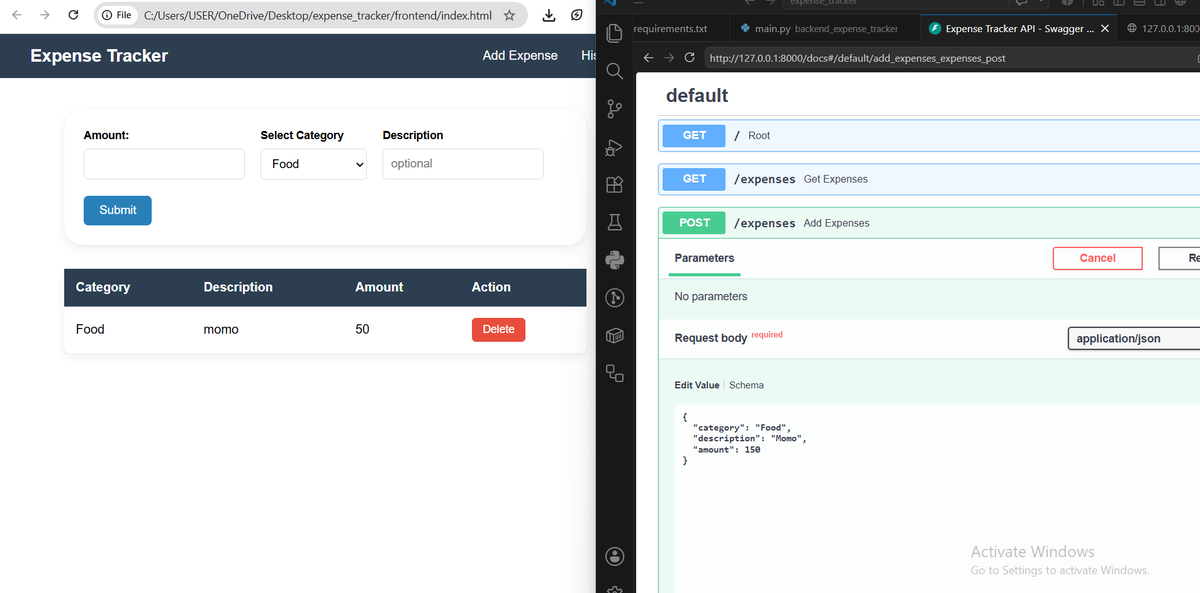Viewport: 1200px width, 593px height.
Task: Click the Description optional input field
Action: coord(463,164)
